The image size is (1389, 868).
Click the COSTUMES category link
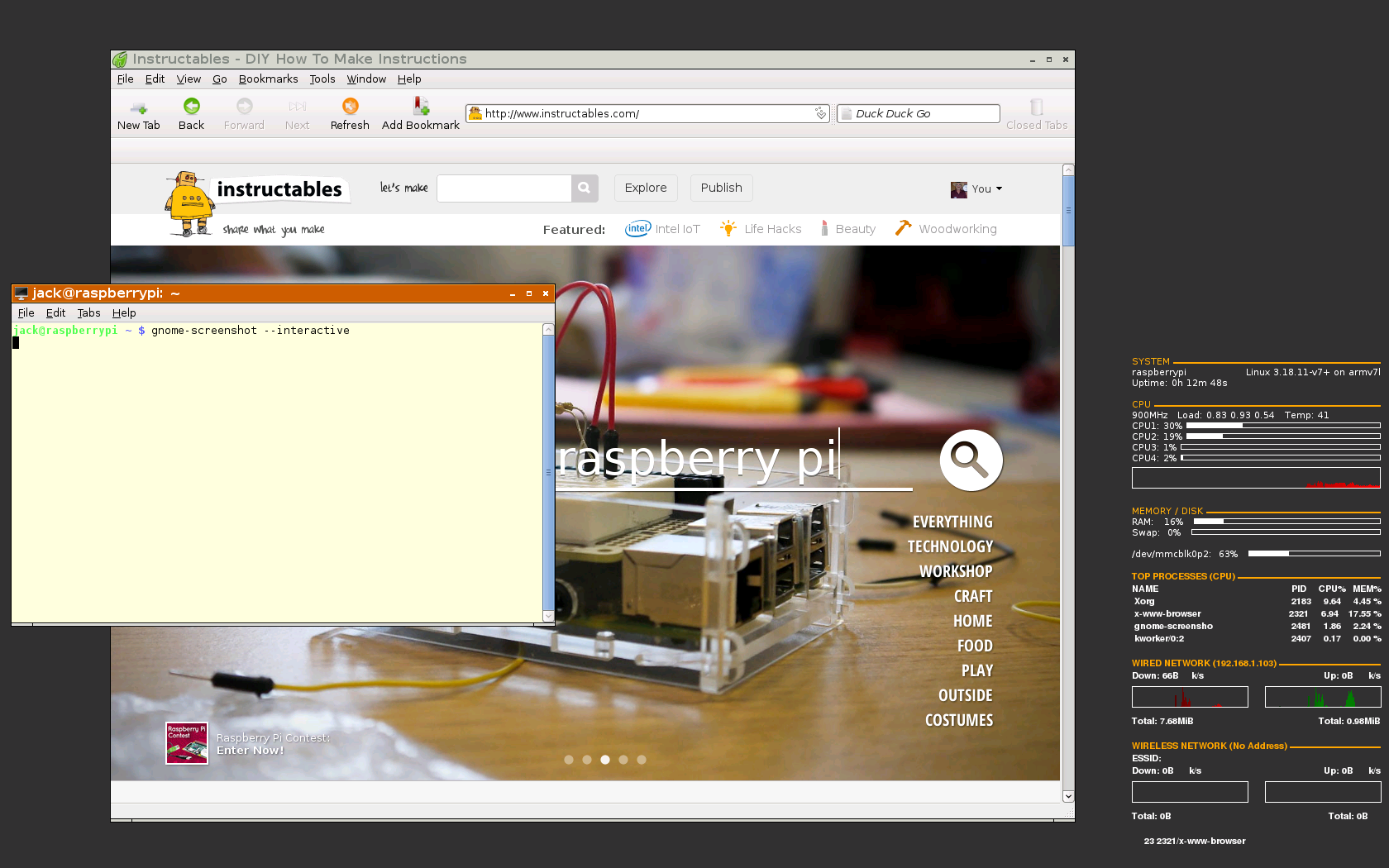click(959, 720)
